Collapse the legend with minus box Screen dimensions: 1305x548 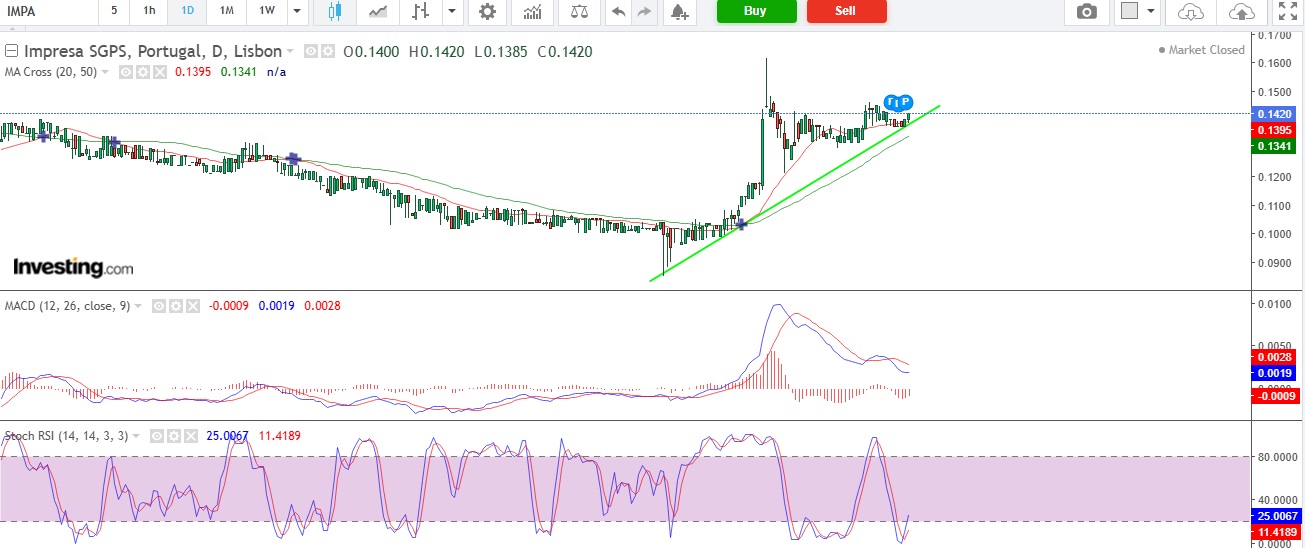(11, 51)
